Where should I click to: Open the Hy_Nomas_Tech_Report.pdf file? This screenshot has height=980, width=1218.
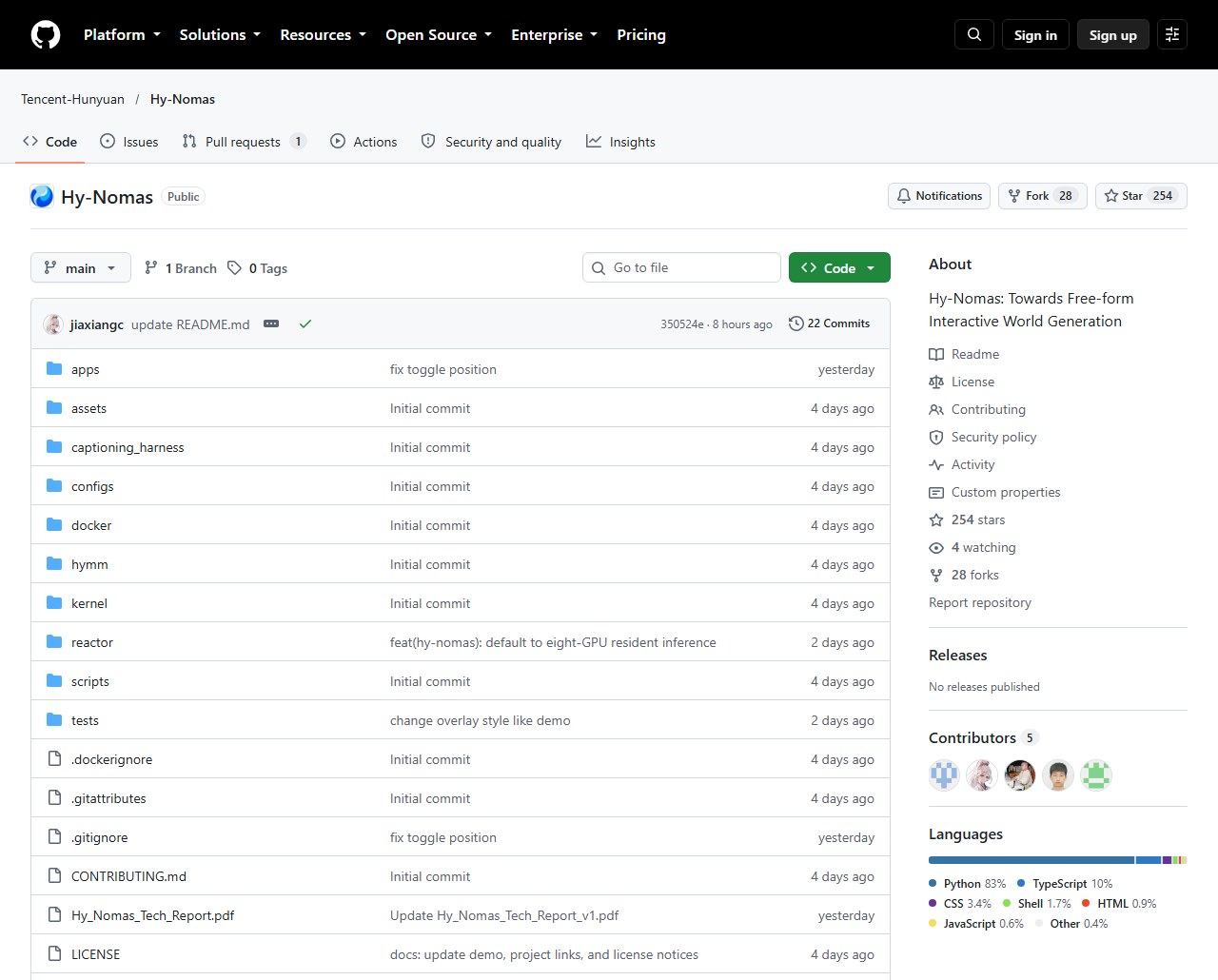tap(152, 915)
